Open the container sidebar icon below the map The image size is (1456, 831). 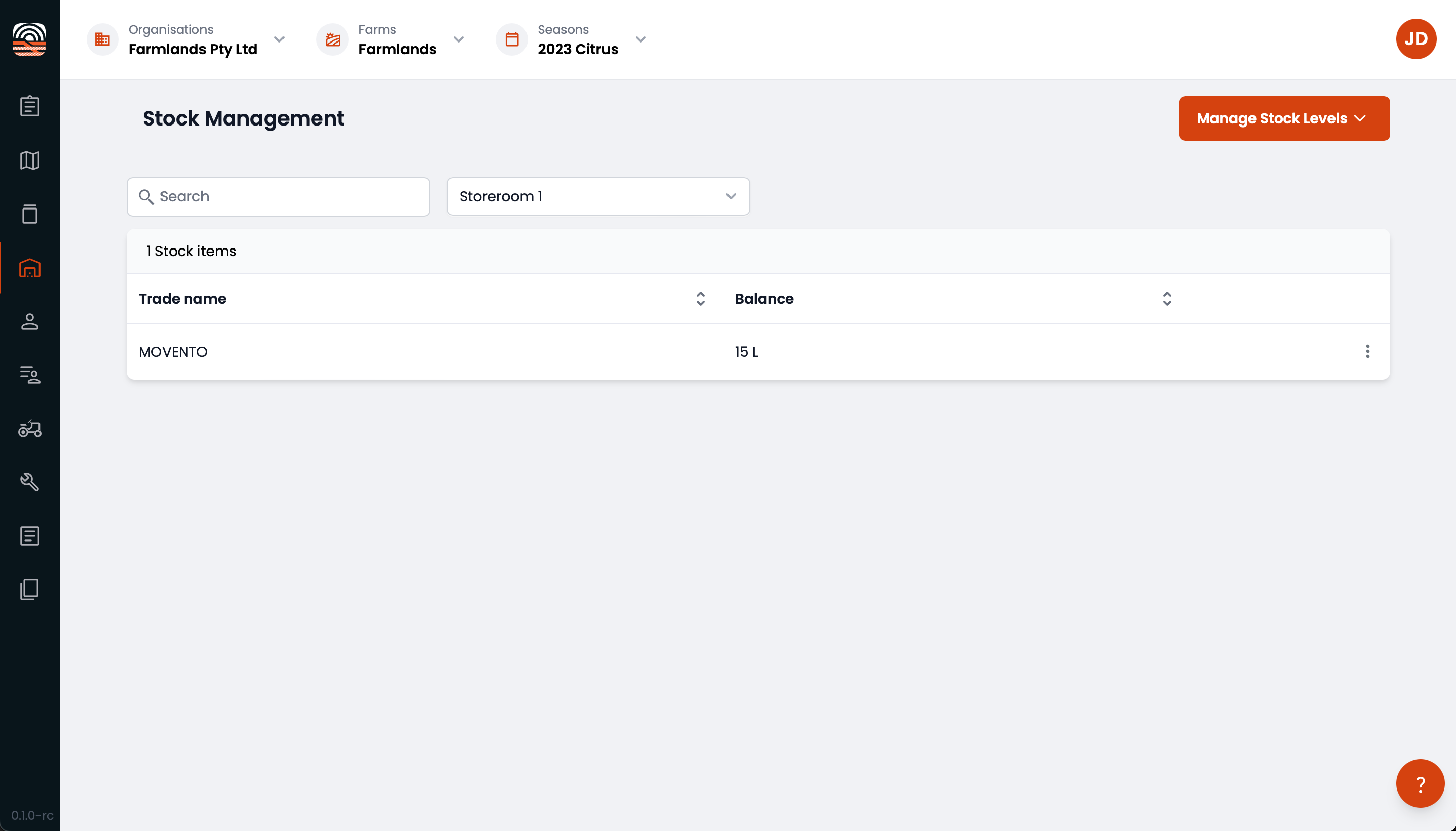30,214
